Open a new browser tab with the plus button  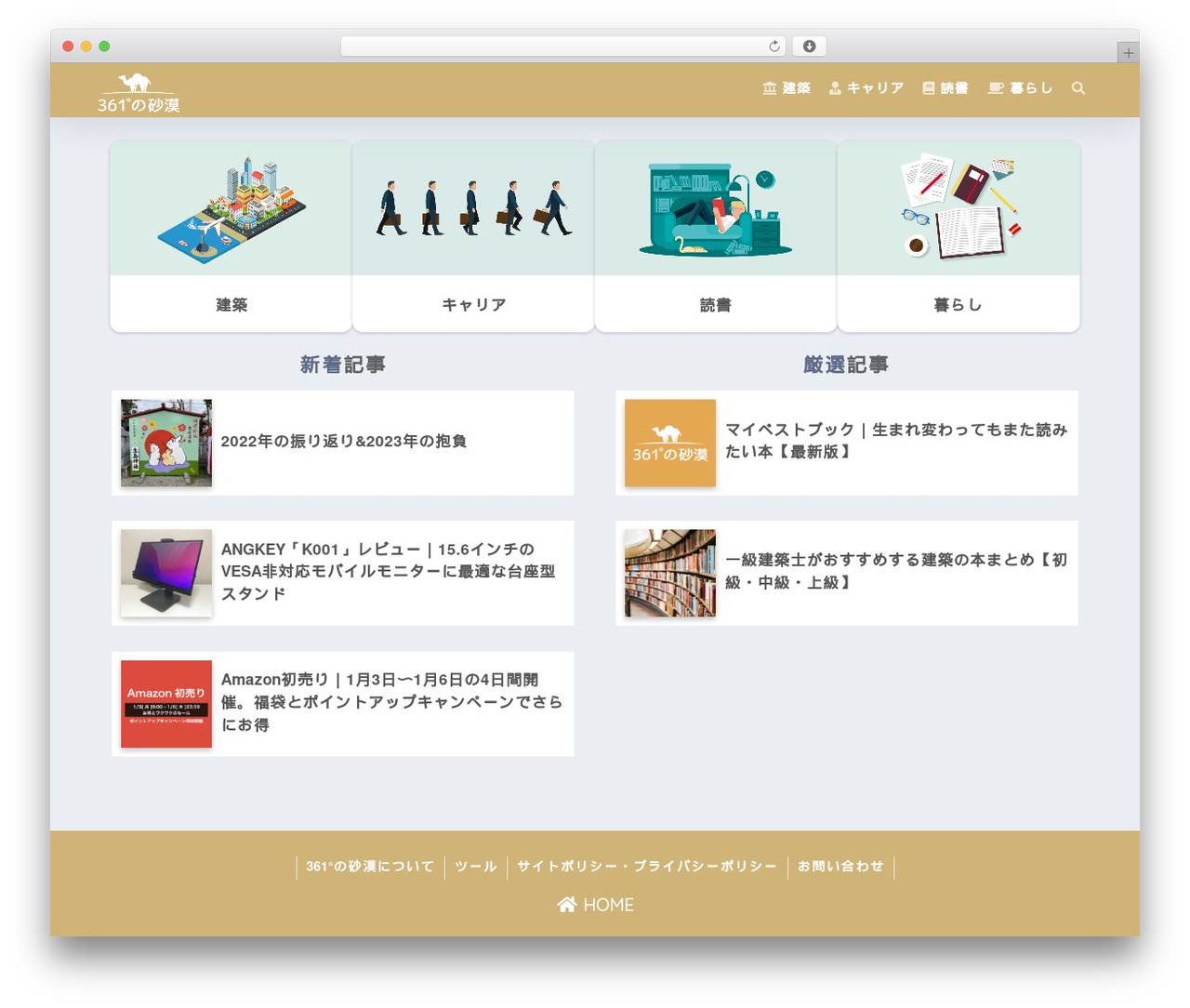1128,53
